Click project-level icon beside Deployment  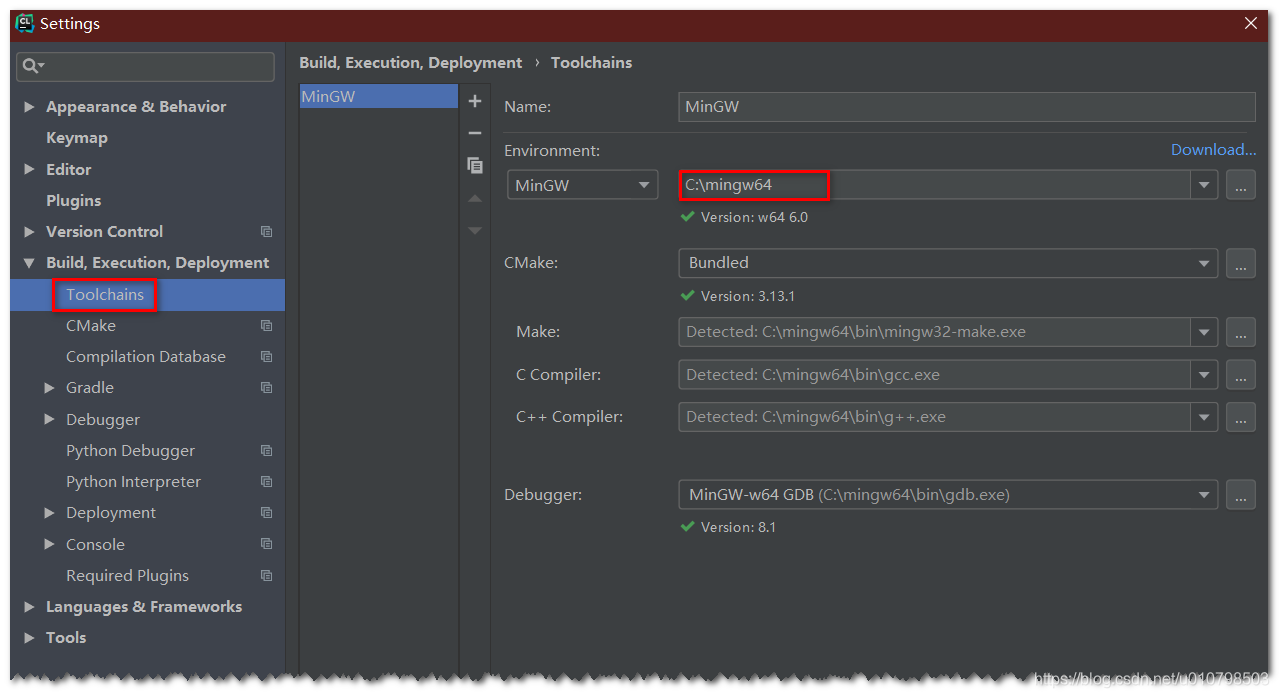click(x=266, y=513)
